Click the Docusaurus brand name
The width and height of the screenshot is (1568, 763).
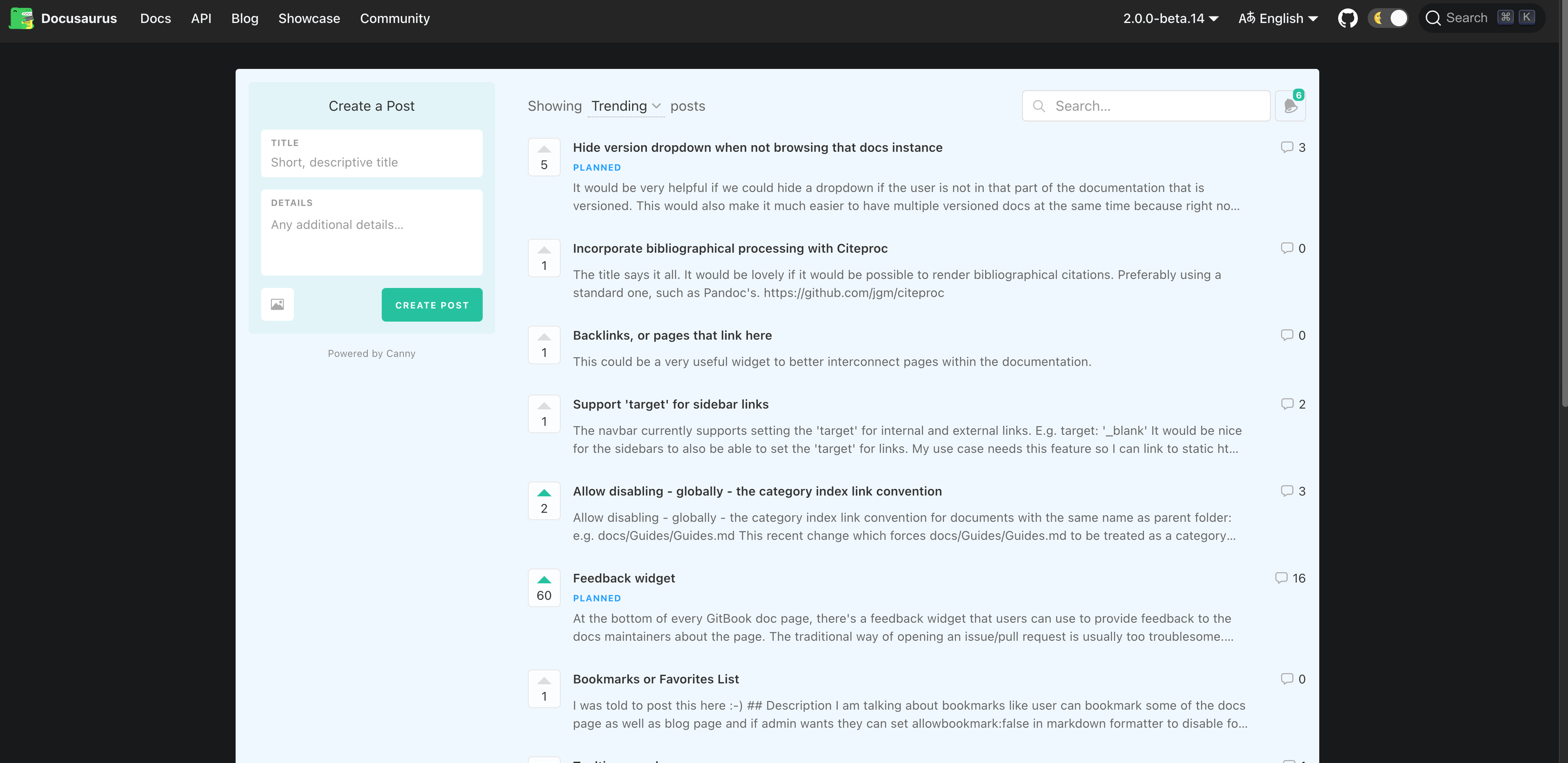click(79, 18)
